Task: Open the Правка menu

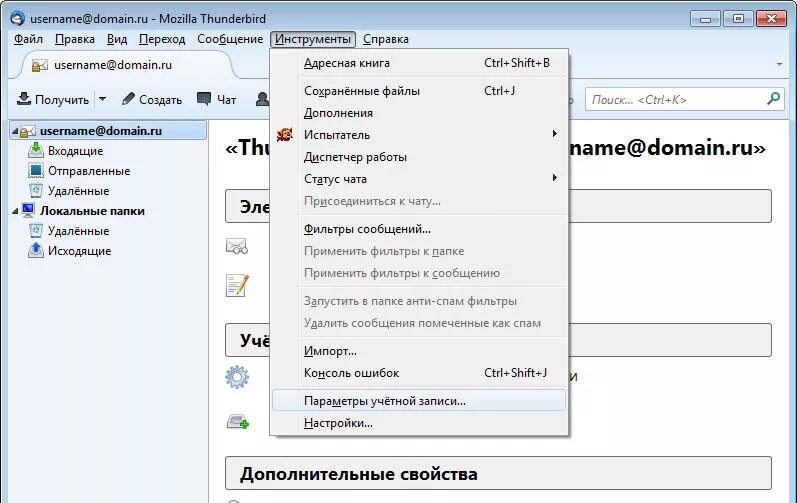Action: [x=75, y=39]
